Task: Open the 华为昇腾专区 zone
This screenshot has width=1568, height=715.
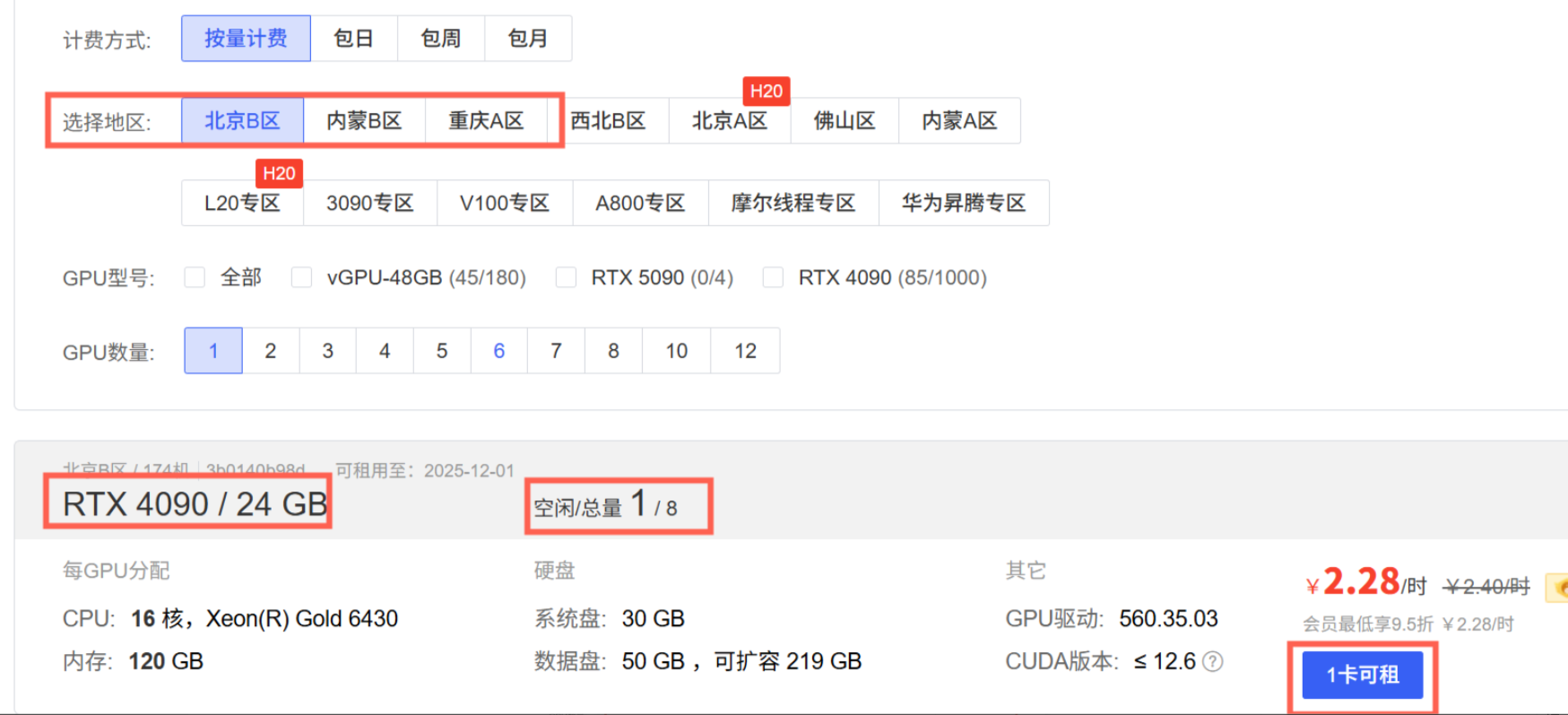Action: point(964,203)
